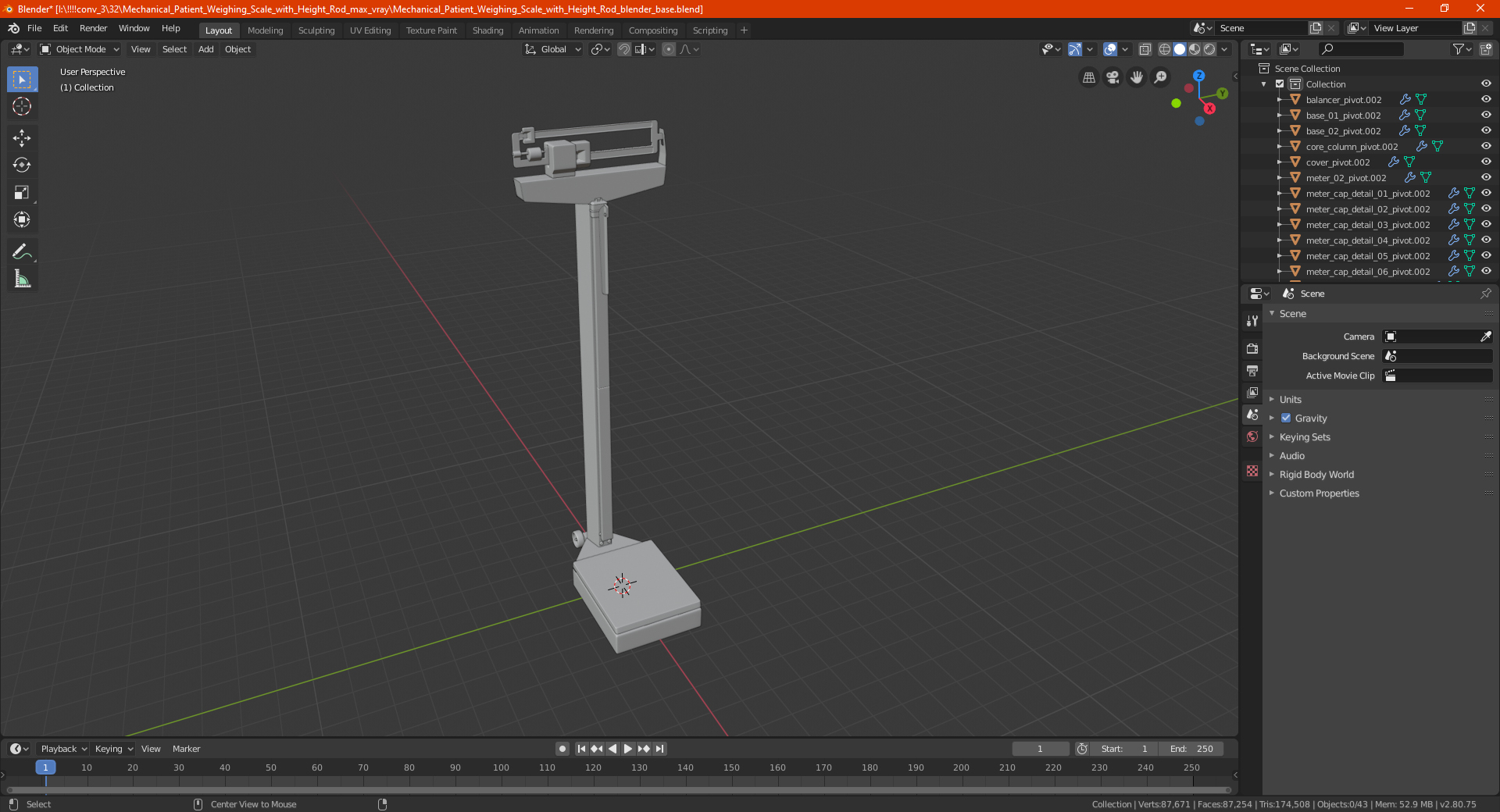Image resolution: width=1500 pixels, height=812 pixels.
Task: Open the Render menu
Action: (x=93, y=28)
